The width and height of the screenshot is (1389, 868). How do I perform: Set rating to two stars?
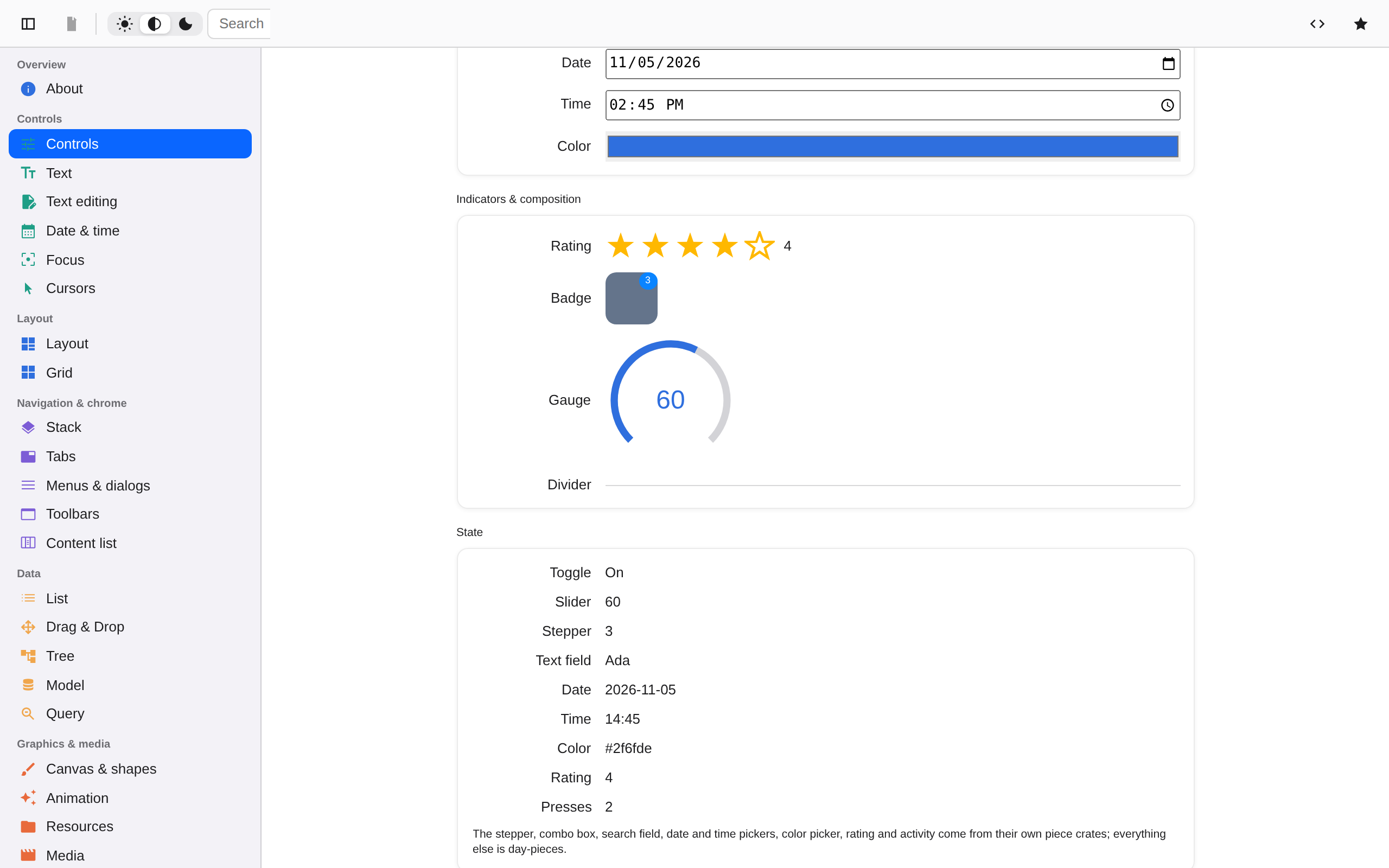tap(655, 246)
